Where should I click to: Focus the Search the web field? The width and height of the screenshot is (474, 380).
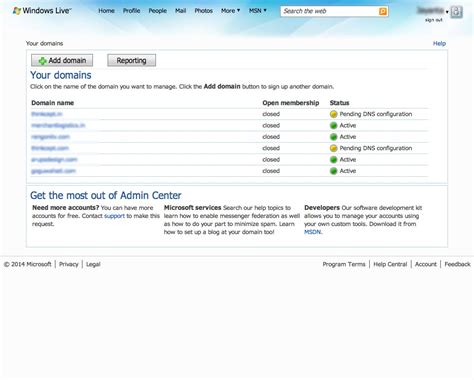pos(330,11)
